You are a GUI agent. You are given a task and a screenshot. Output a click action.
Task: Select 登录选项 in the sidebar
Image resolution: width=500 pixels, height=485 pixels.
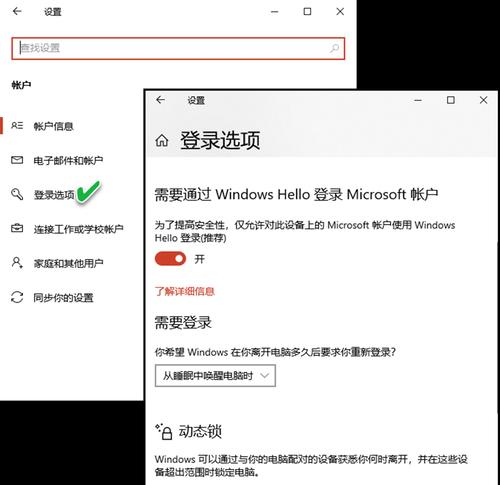point(54,195)
